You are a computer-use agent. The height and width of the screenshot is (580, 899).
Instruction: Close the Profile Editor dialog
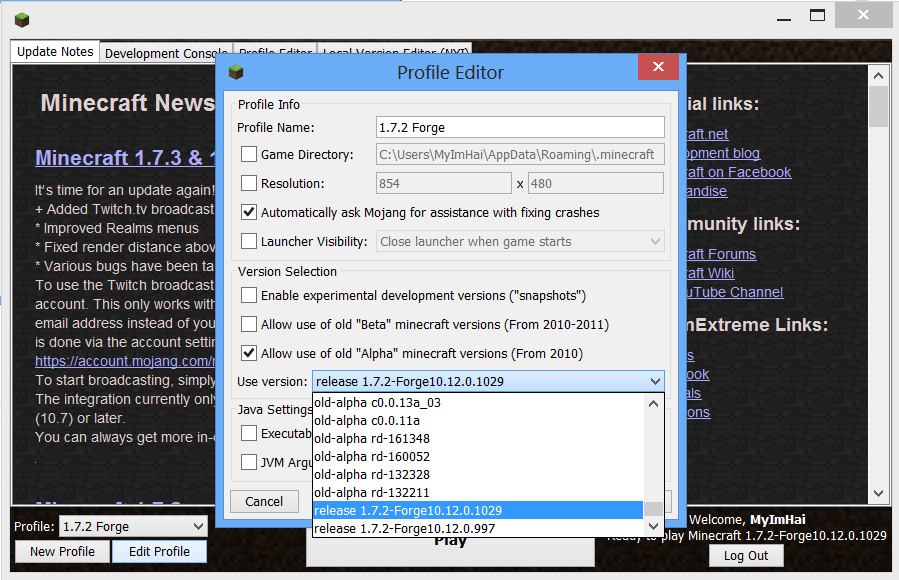tap(658, 66)
